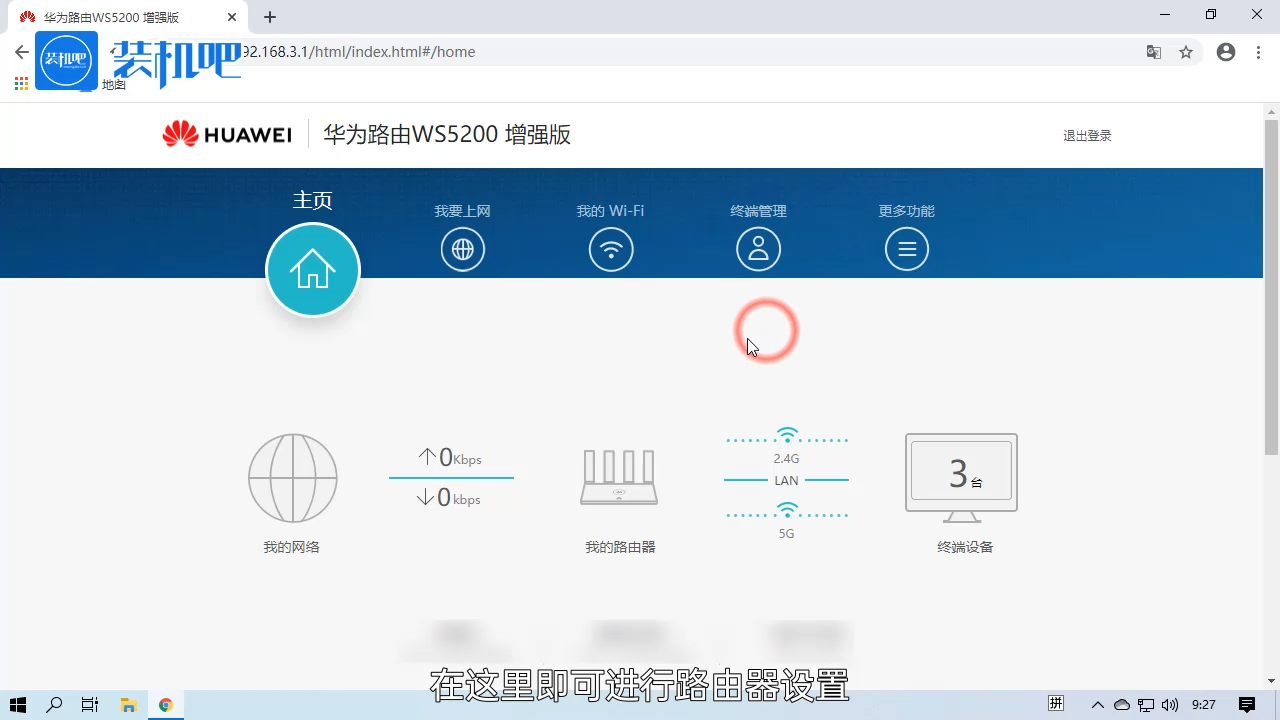Open 终端设备 via the monitor icon showing 3台
This screenshot has height=720, width=1280.
pos(959,473)
